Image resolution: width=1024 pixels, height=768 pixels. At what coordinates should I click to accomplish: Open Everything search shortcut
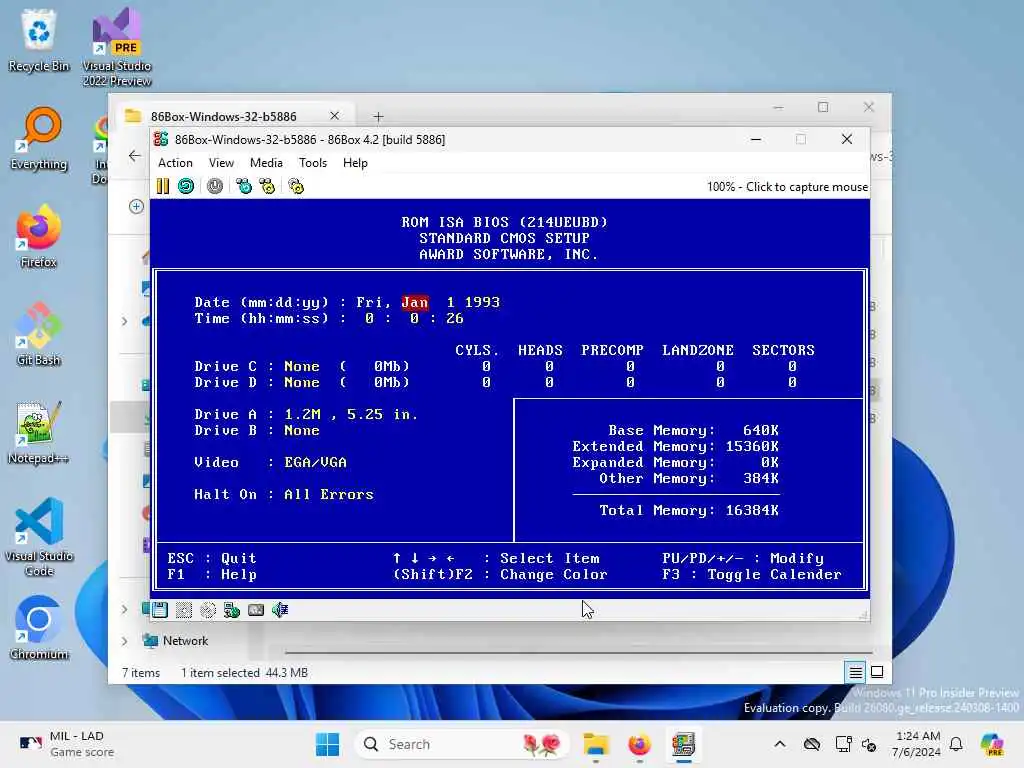[39, 138]
